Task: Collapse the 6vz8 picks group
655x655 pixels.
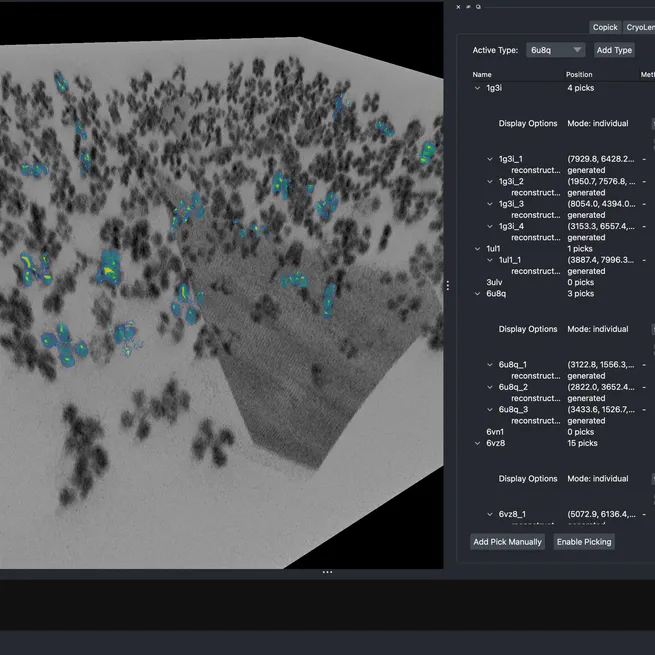Action: (x=477, y=443)
